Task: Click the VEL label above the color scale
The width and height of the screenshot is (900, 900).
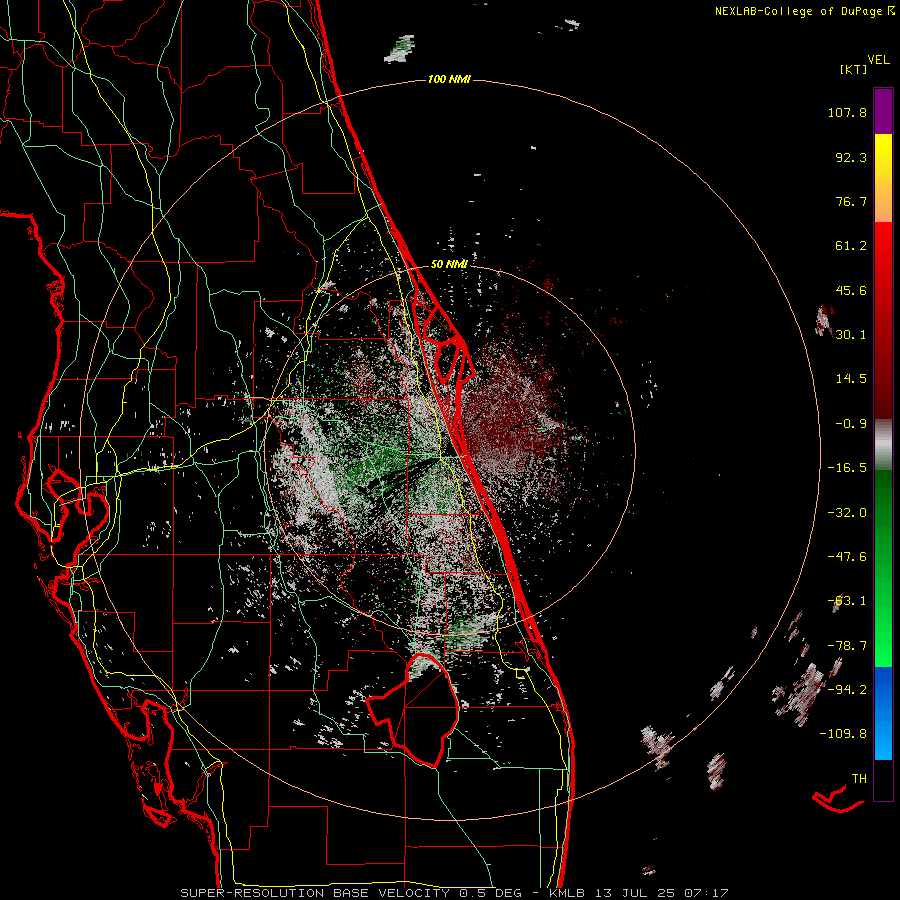Action: point(878,60)
